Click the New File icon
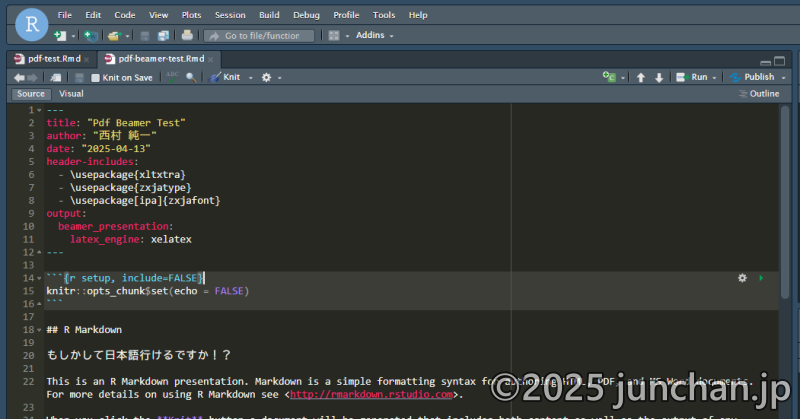Screen dimensions: 800x419 pyautogui.click(x=60, y=35)
